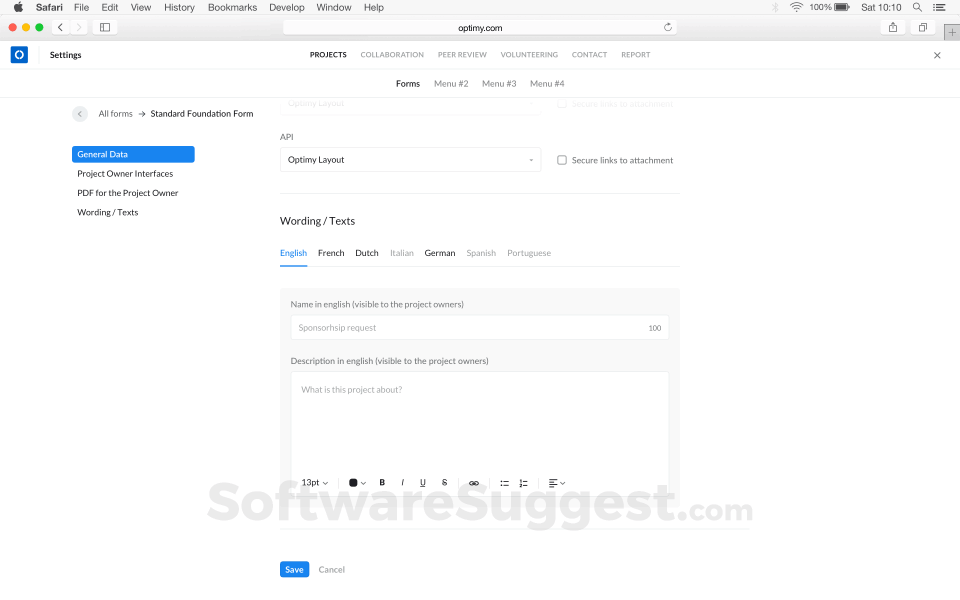Toggle the Safari sidebar
Screen dimensions: 960x600
[x=105, y=27]
